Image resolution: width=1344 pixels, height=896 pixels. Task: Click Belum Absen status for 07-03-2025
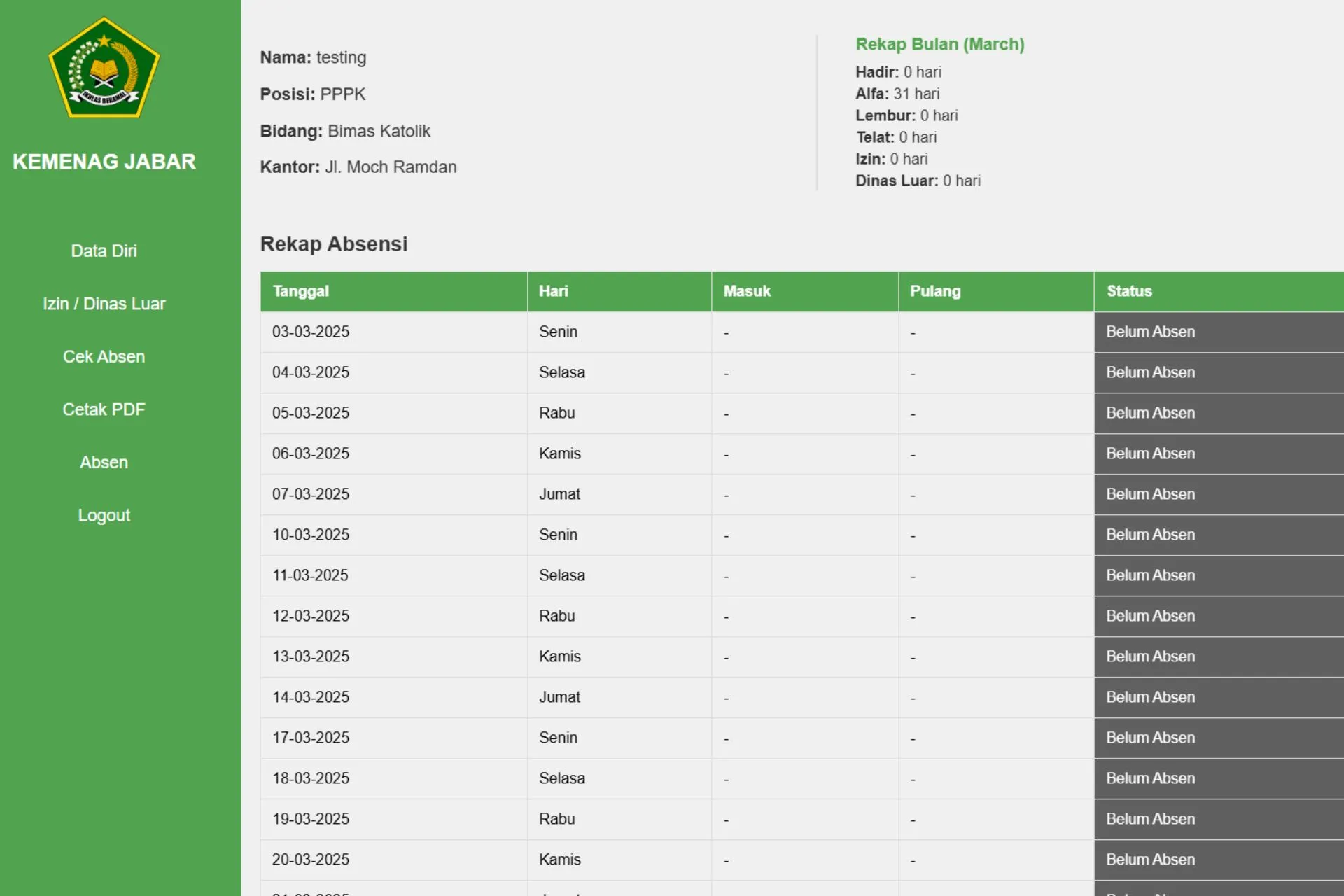[x=1150, y=494]
